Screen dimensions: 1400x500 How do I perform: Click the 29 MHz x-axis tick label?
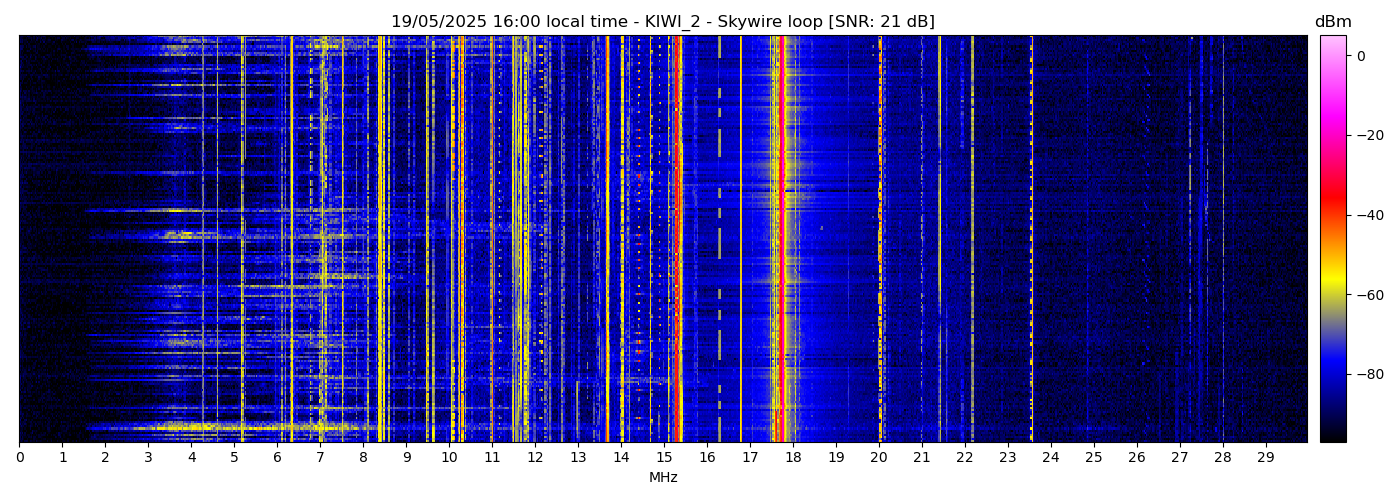click(x=1265, y=457)
